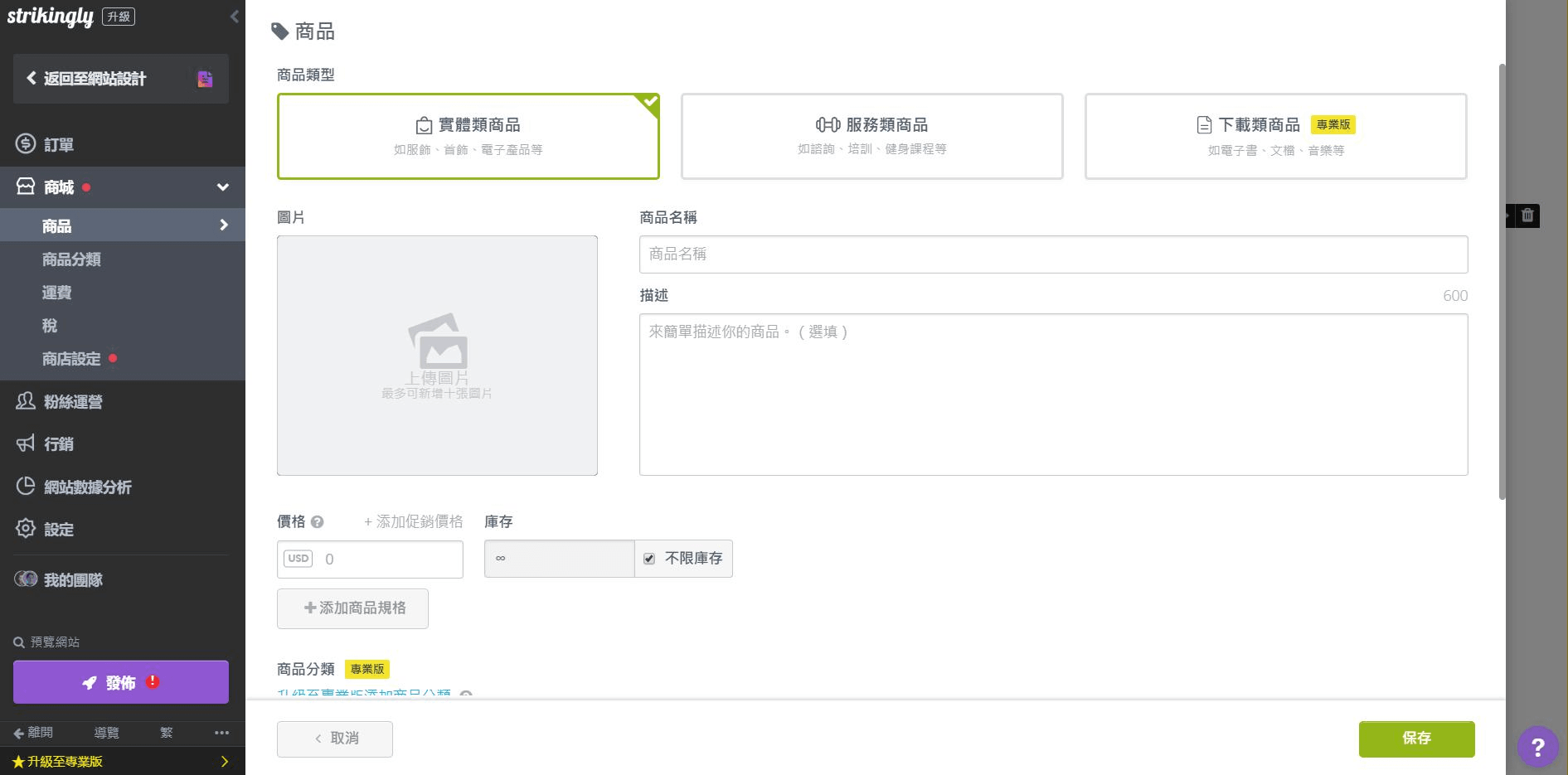
Task: View 網站數據分析 site analytics
Action: (x=86, y=487)
